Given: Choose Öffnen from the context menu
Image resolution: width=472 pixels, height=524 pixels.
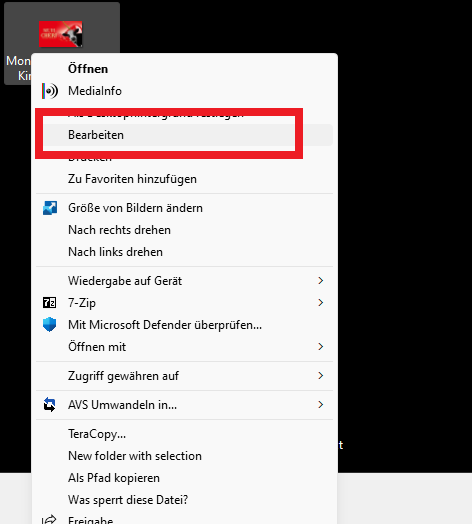Looking at the screenshot, I should (x=88, y=69).
